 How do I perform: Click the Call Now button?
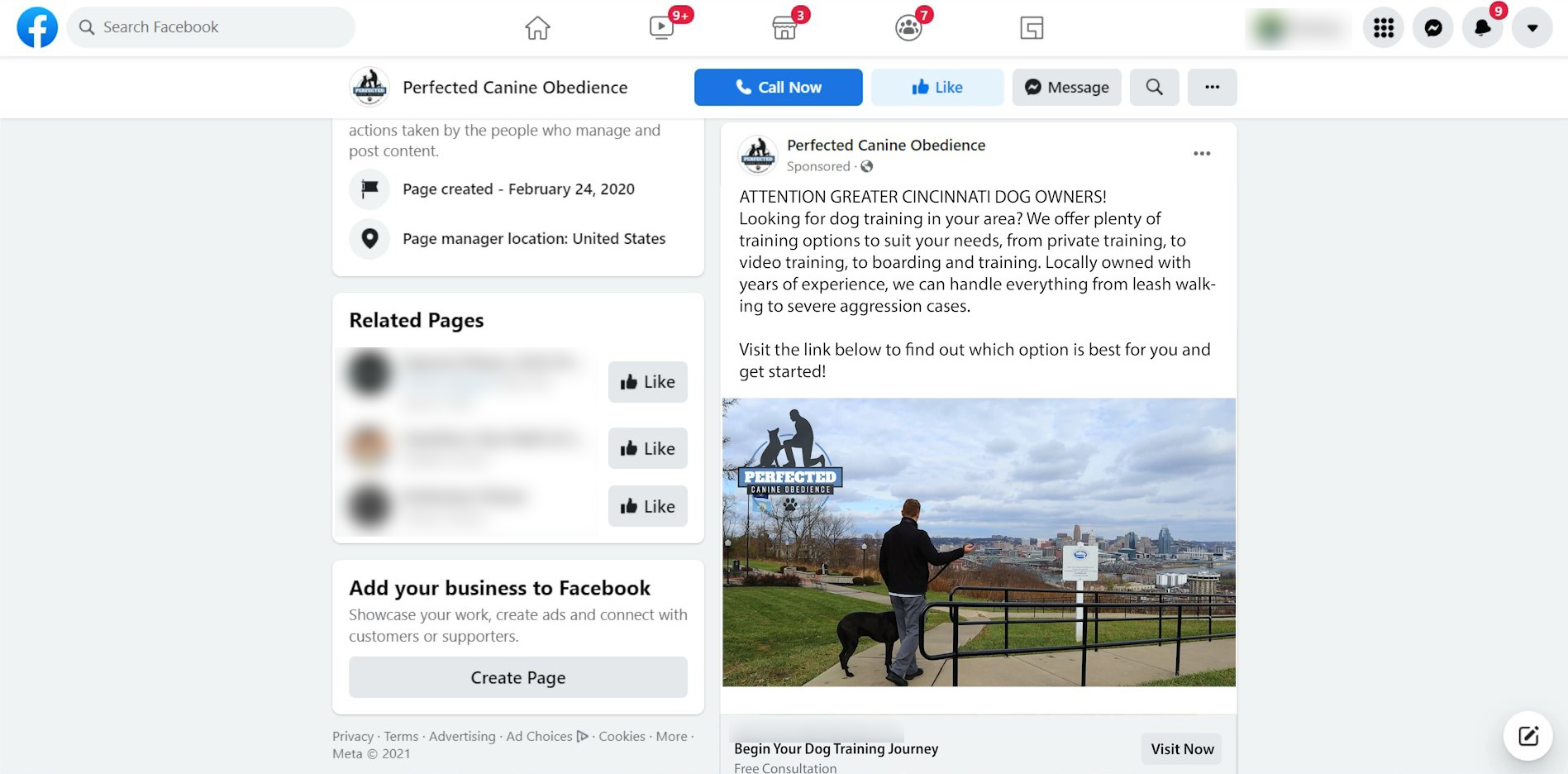778,87
